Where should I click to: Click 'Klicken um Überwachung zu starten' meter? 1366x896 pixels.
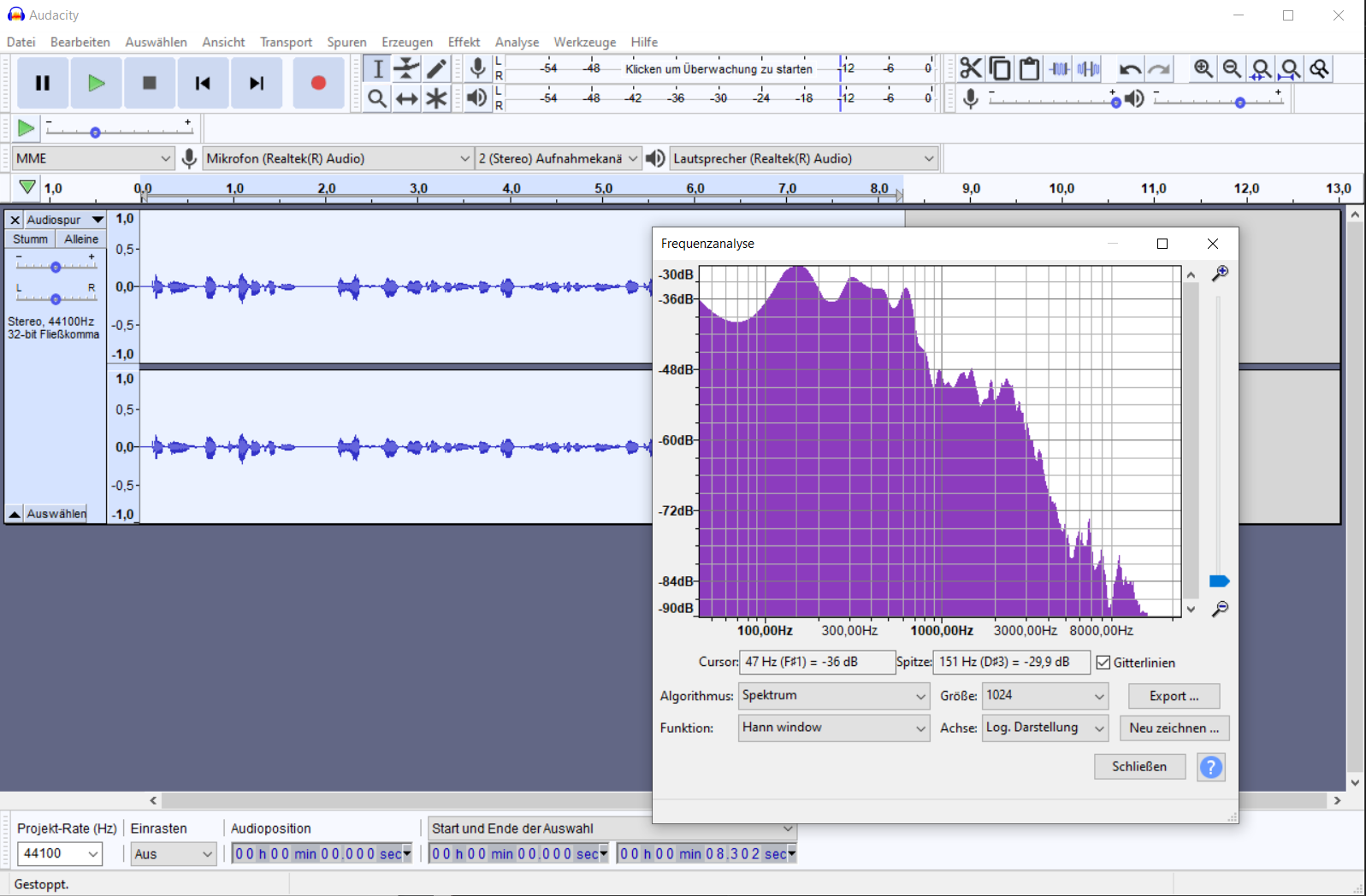(718, 68)
